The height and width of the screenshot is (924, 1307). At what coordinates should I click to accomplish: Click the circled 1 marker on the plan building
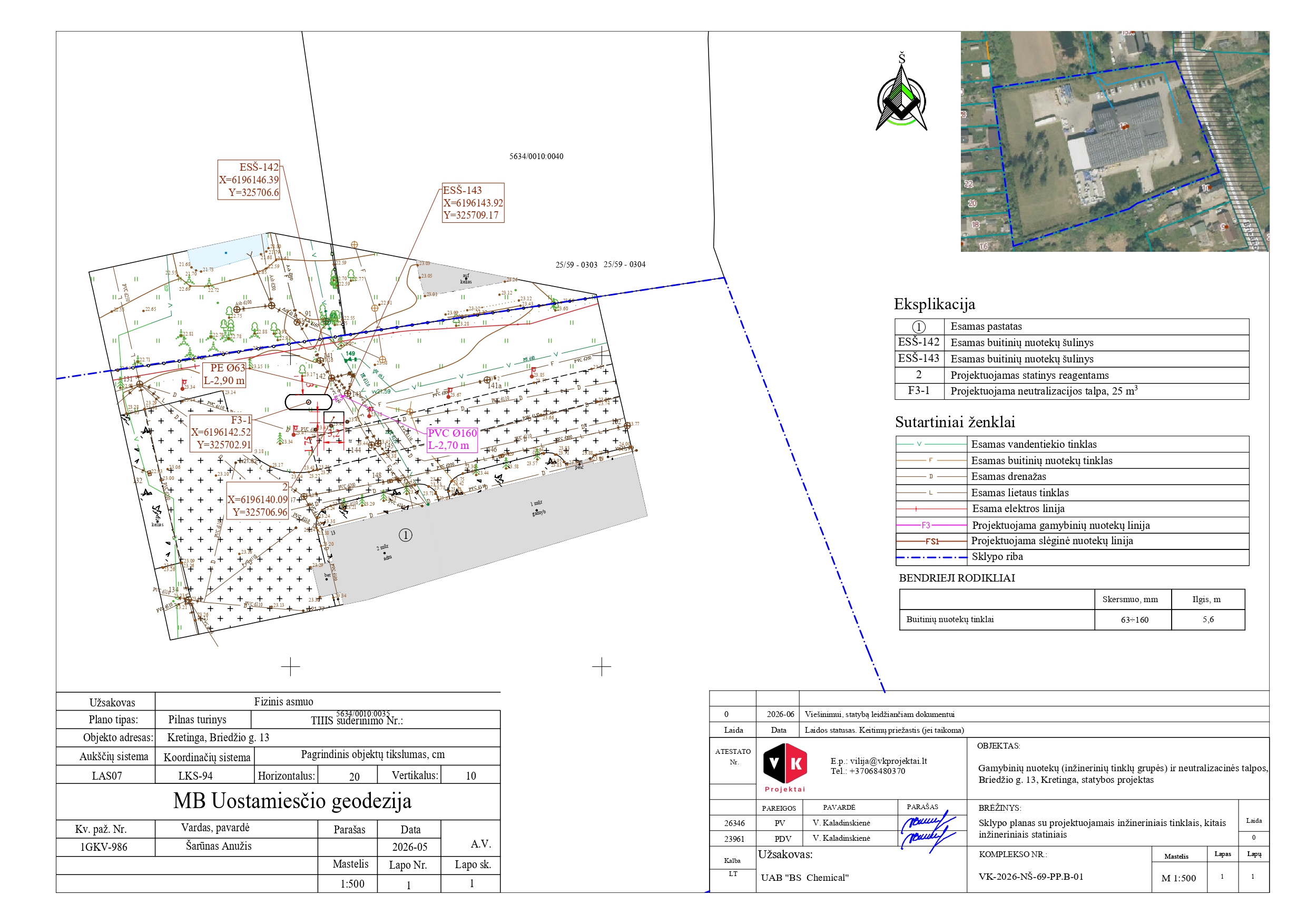click(x=405, y=535)
